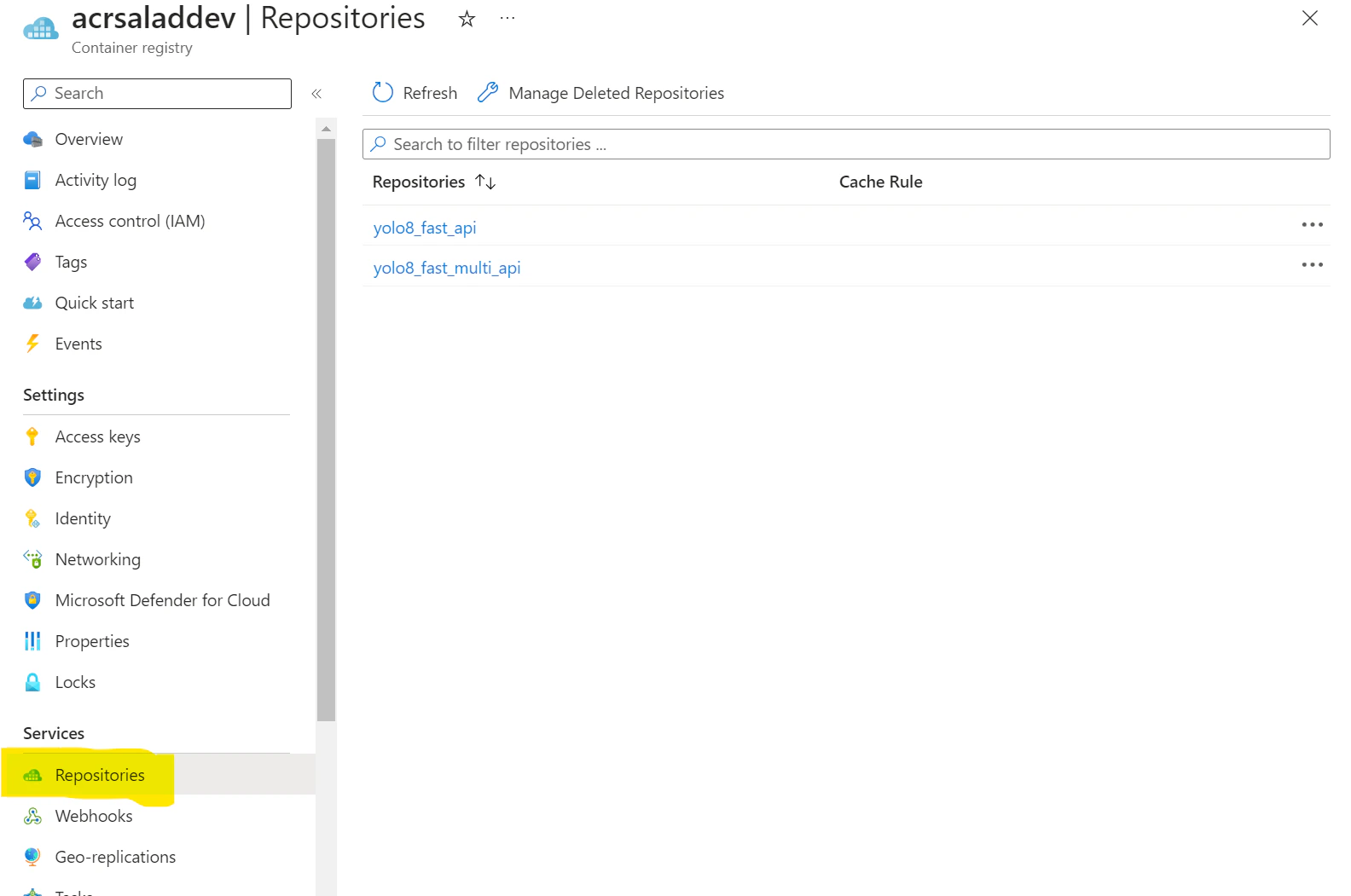Viewport: 1351px width, 896px height.
Task: Open the yolo8_fast_api repository
Action: [x=425, y=228]
